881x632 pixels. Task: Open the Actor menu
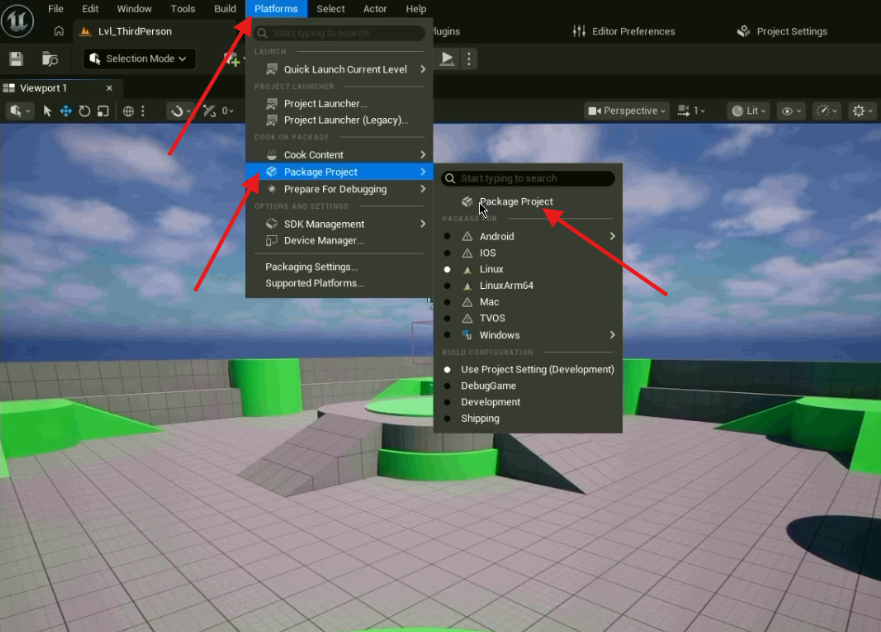click(x=375, y=9)
